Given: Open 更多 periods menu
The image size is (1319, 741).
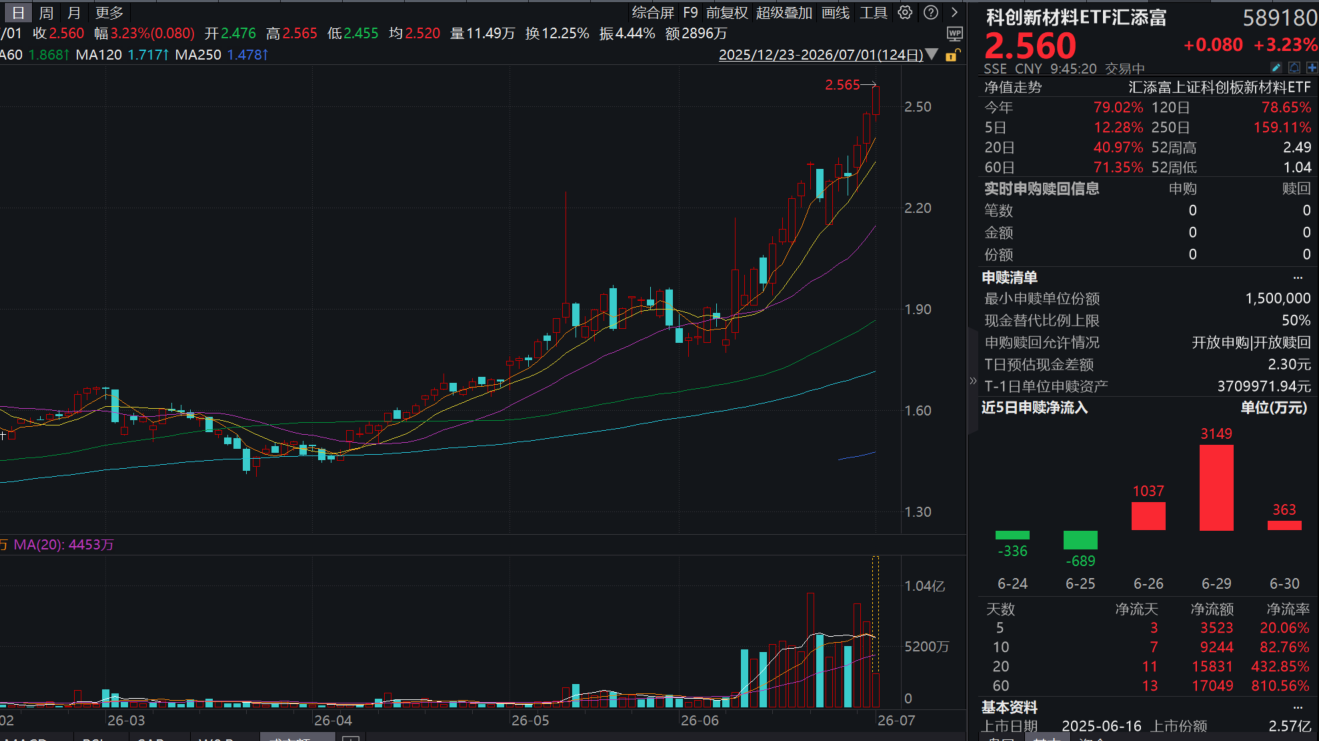Looking at the screenshot, I should [109, 13].
